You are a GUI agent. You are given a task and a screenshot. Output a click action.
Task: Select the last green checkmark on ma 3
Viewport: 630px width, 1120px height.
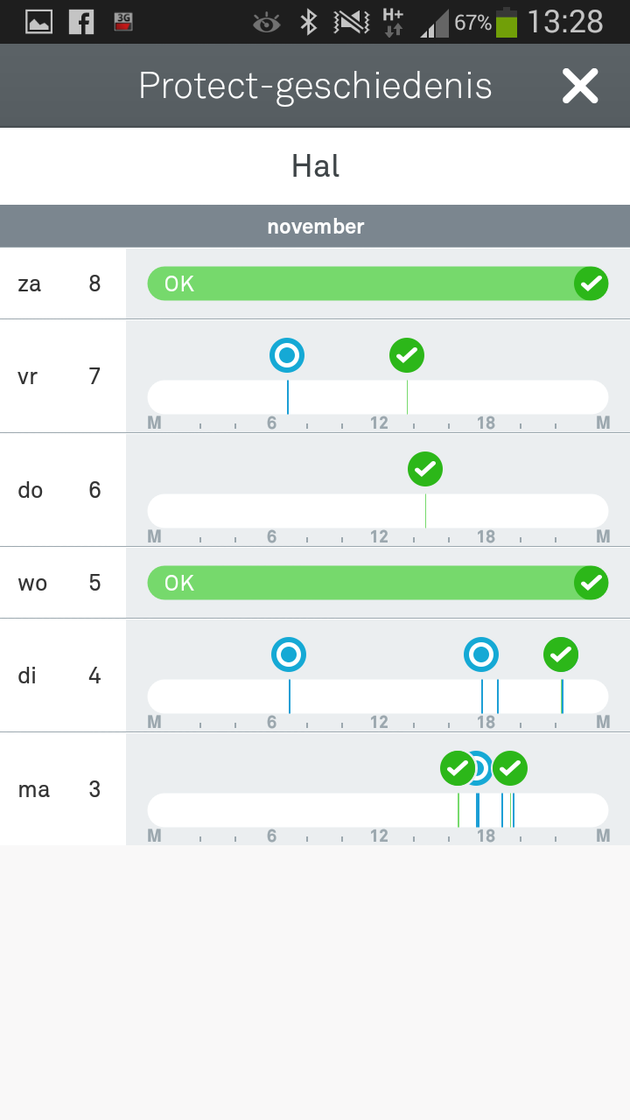tap(510, 769)
